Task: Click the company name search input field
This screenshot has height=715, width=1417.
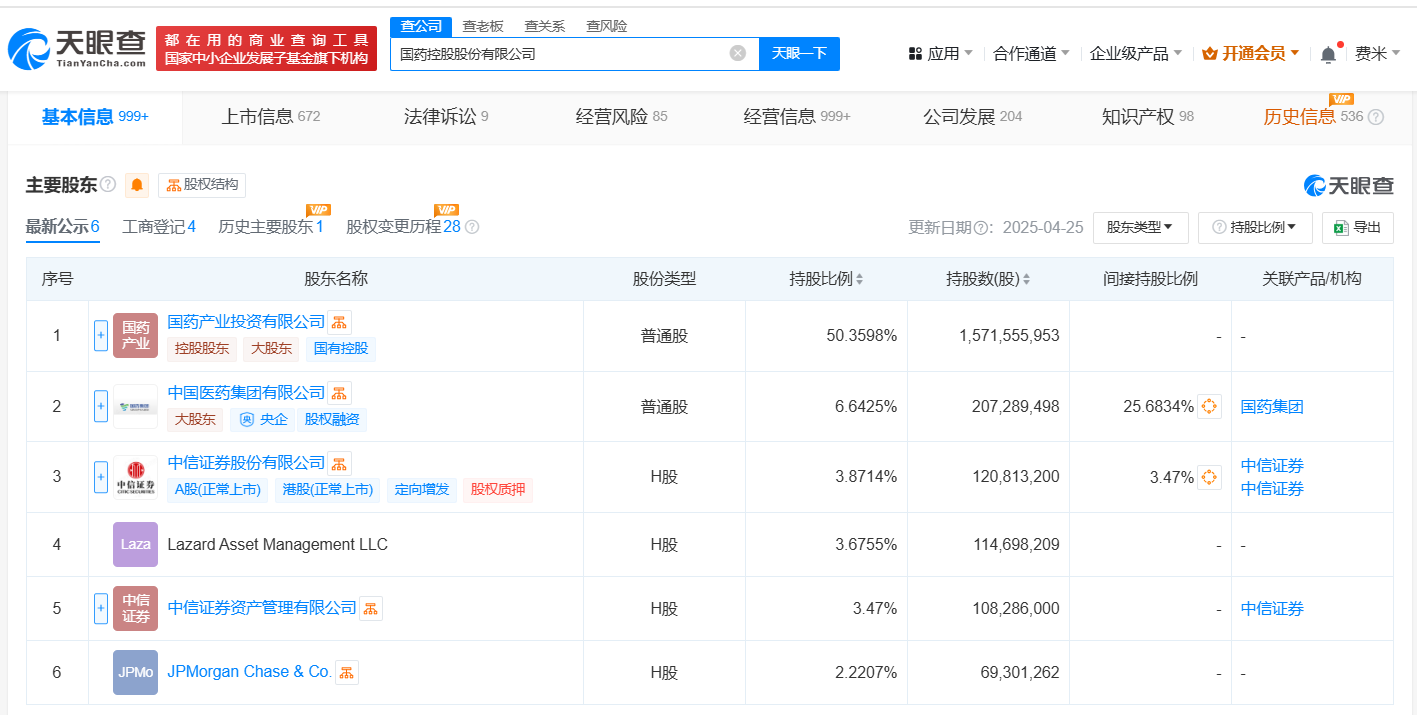Action: (560, 54)
